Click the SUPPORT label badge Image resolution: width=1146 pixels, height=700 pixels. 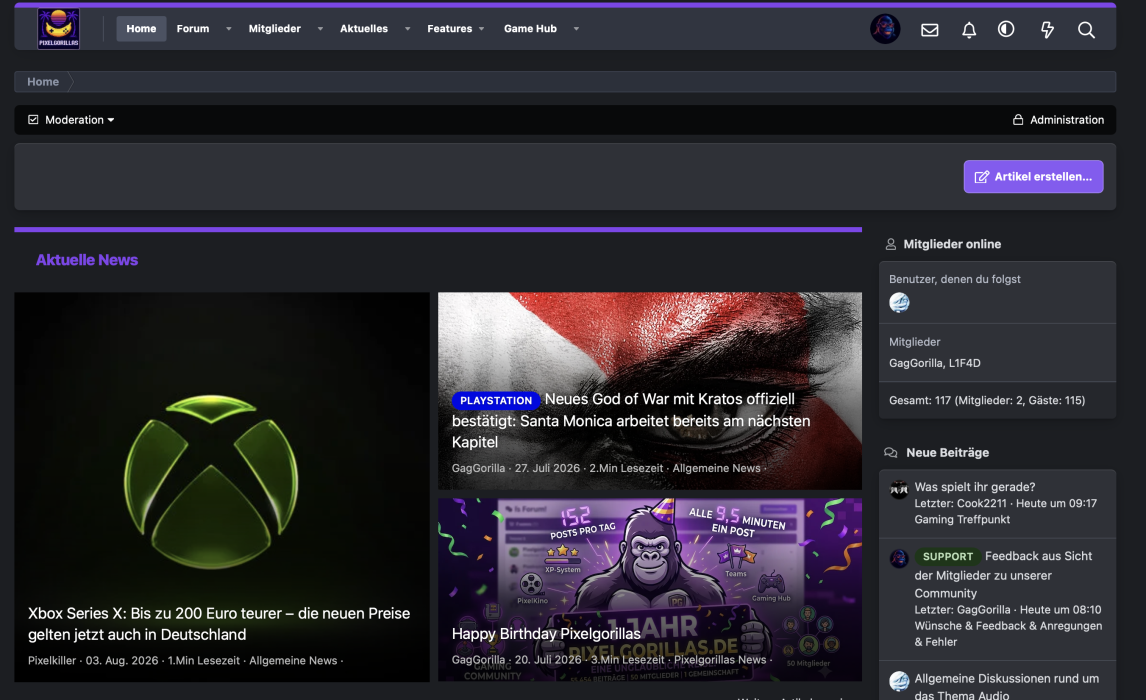coord(947,556)
